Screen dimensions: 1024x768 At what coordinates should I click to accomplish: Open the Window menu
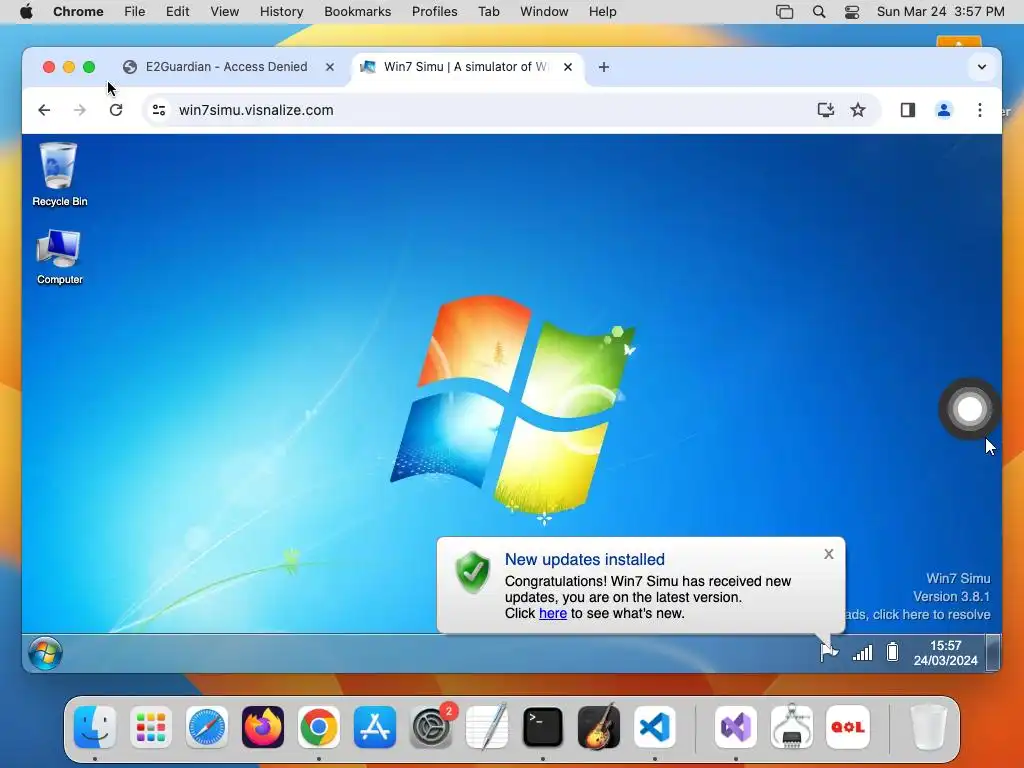click(544, 12)
